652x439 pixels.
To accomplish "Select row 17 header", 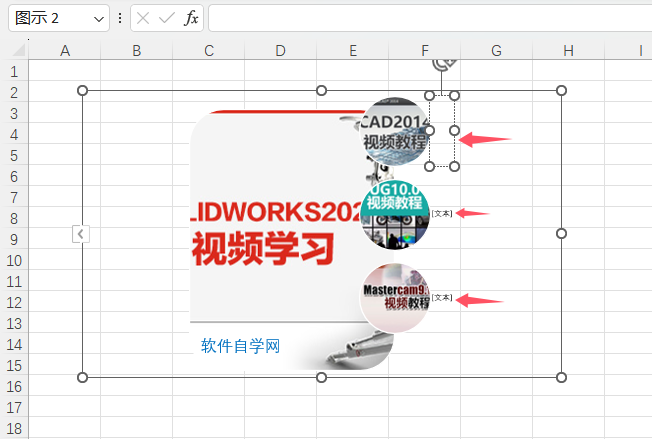I will tap(14, 407).
